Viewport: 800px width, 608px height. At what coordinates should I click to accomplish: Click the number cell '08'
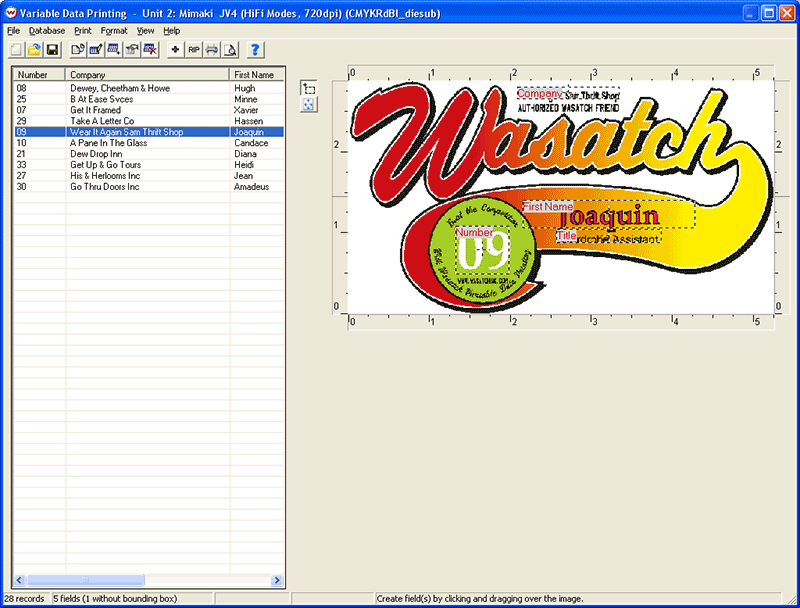point(21,88)
